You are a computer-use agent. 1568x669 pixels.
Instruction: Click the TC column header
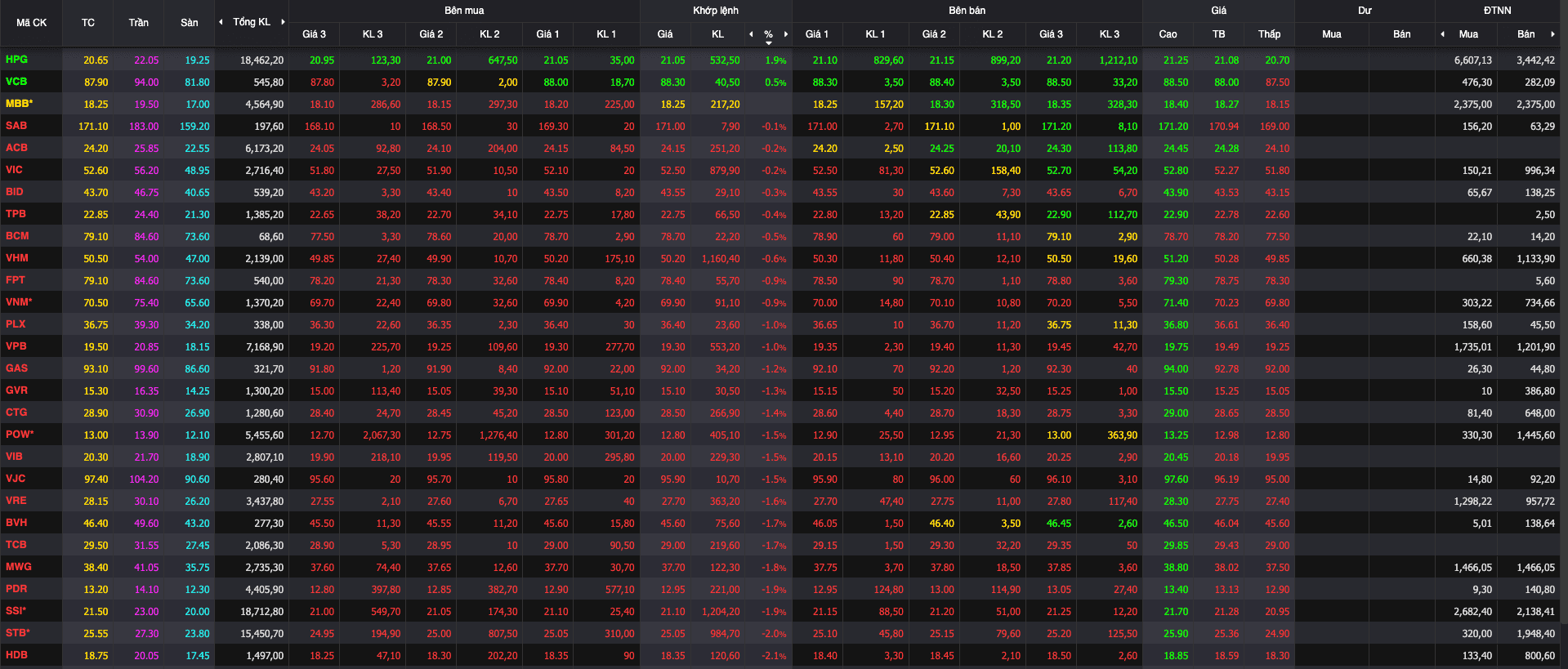click(x=88, y=23)
